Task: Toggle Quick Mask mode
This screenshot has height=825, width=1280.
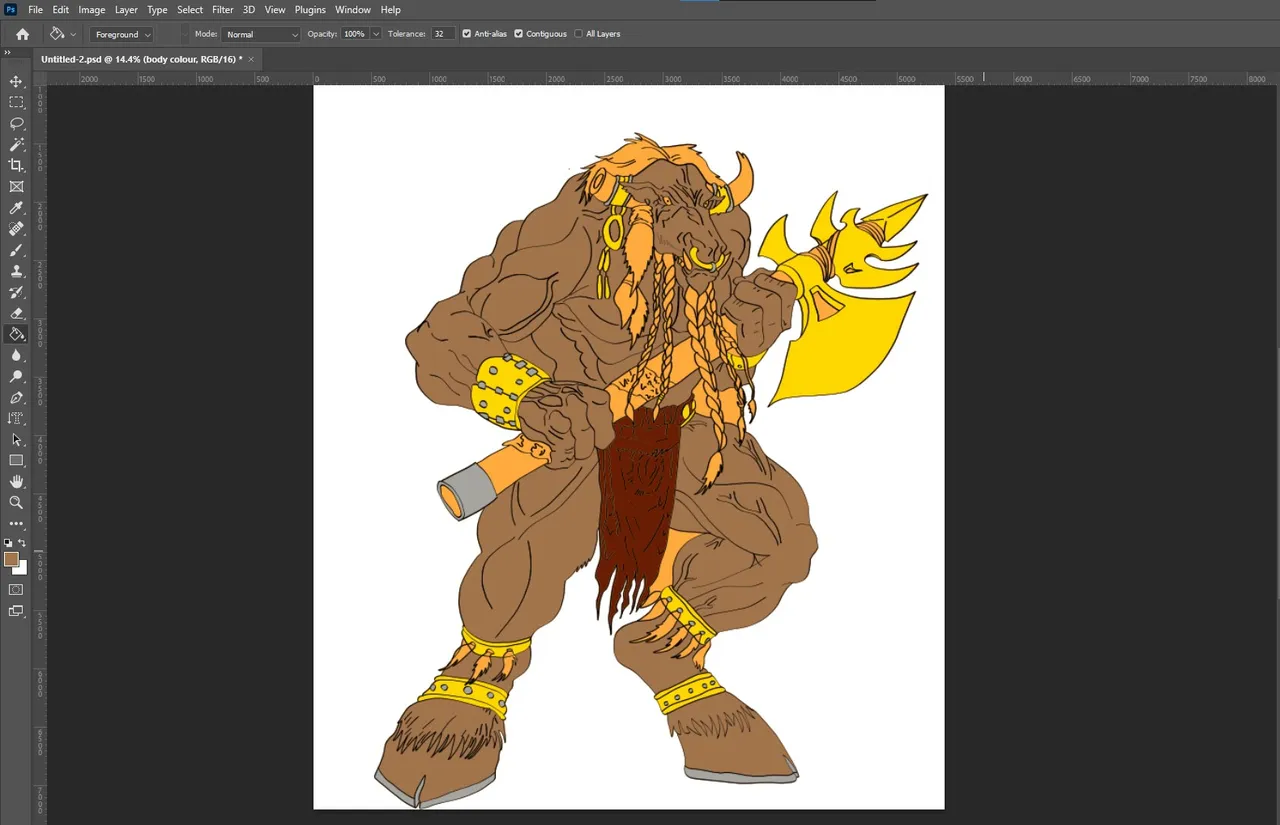Action: (x=16, y=590)
